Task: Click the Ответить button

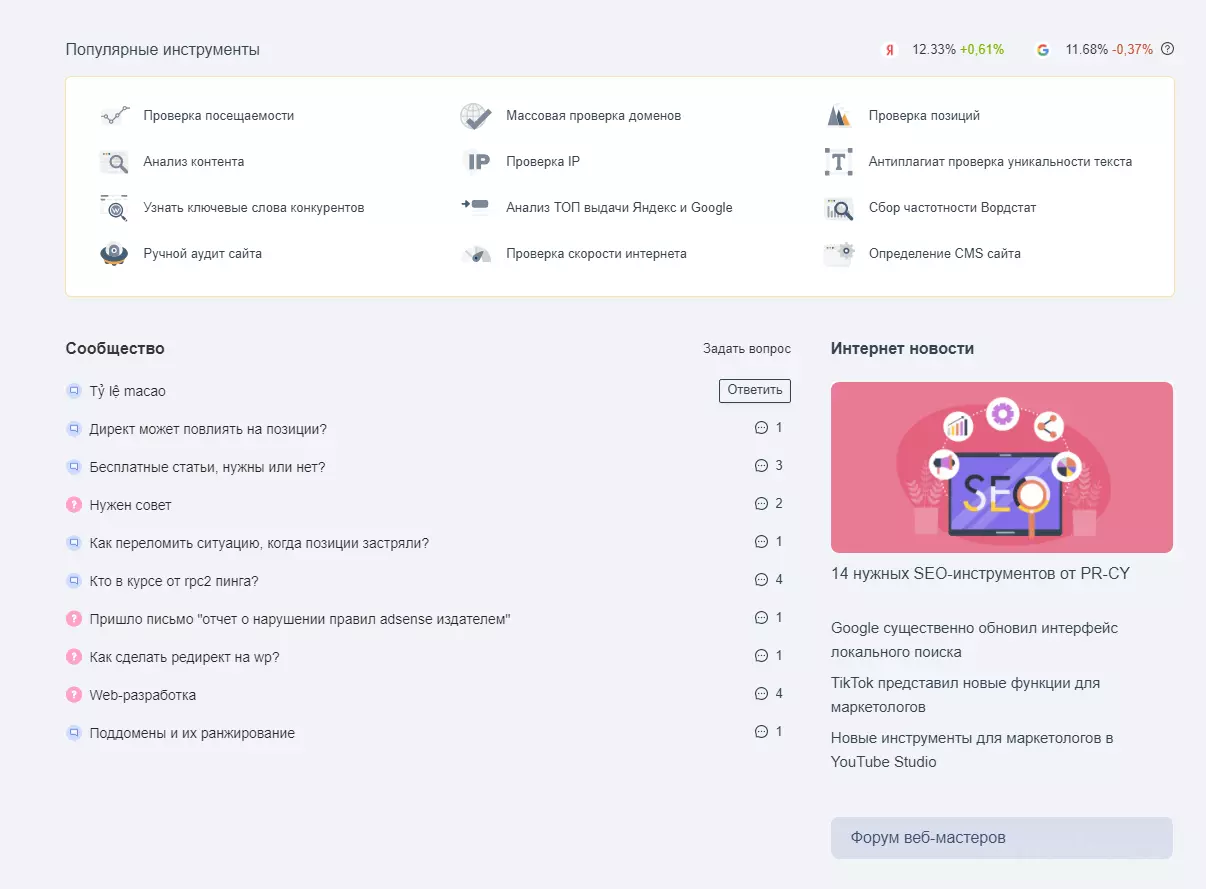Action: click(x=755, y=390)
